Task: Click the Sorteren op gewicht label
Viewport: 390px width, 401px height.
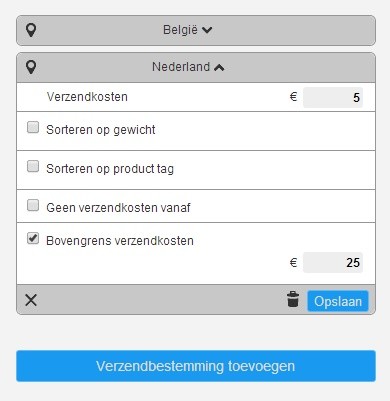Action: click(x=101, y=130)
